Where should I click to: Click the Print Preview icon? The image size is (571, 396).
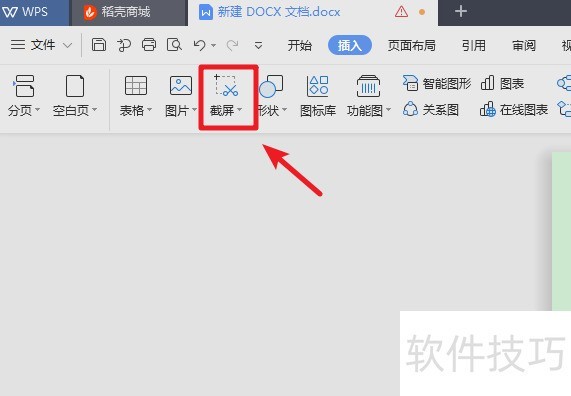pos(174,45)
